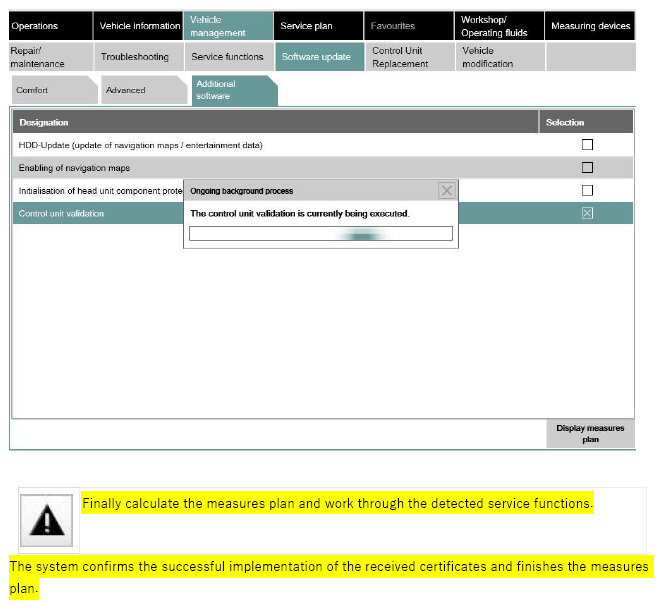663x609 pixels.
Task: Open Measuring devices tab
Action: [591, 26]
